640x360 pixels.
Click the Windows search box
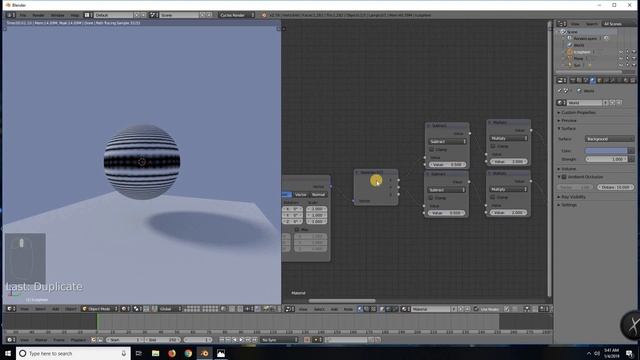[x=73, y=353]
